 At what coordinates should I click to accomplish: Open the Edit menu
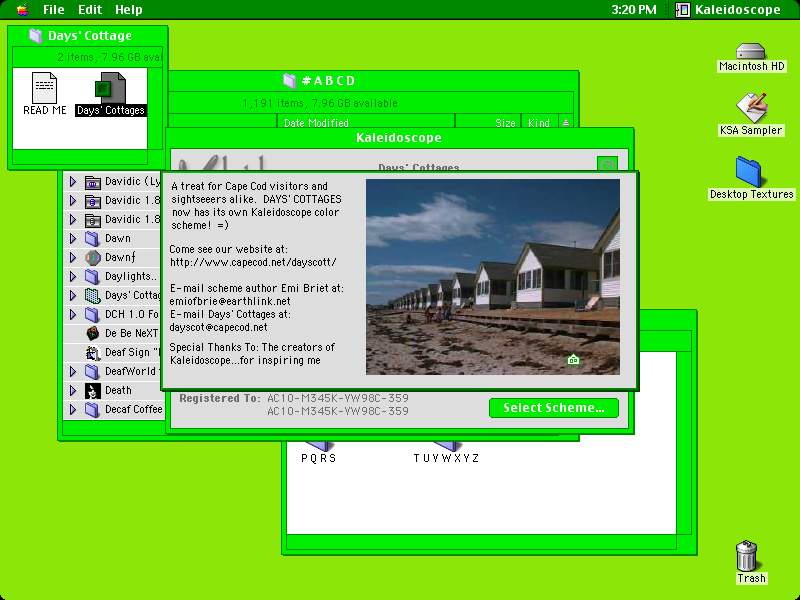click(90, 10)
